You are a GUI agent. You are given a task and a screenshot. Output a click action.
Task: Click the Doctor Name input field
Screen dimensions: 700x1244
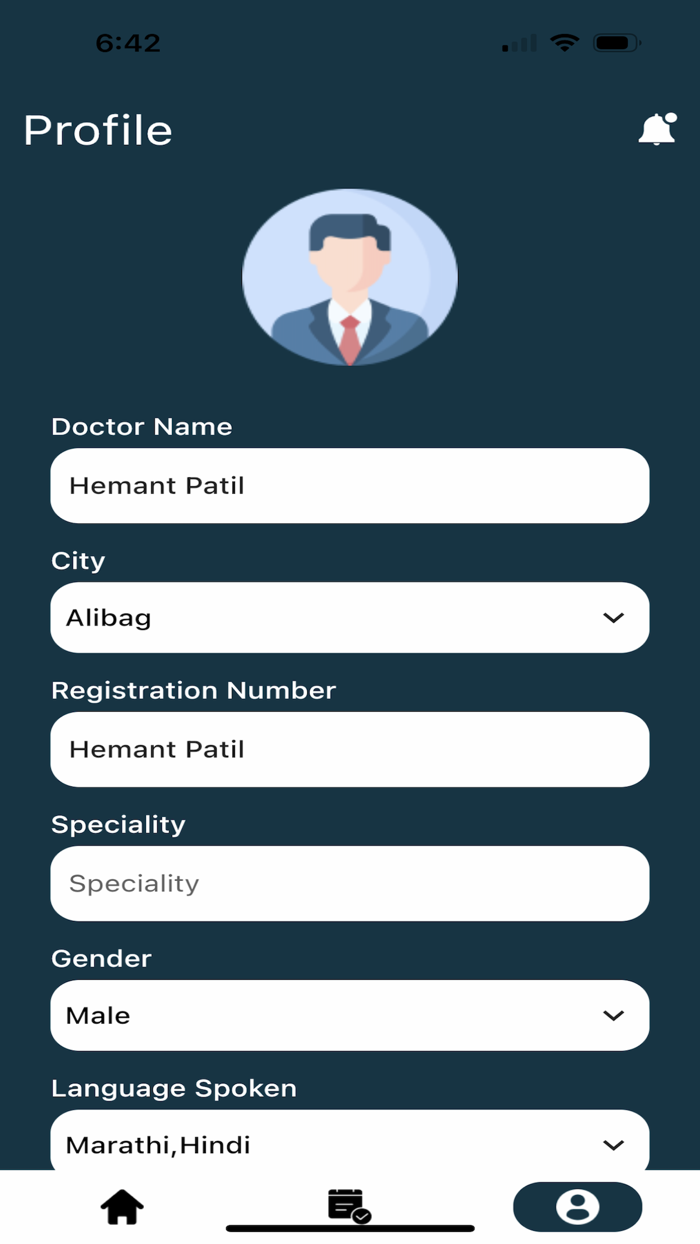click(349, 485)
